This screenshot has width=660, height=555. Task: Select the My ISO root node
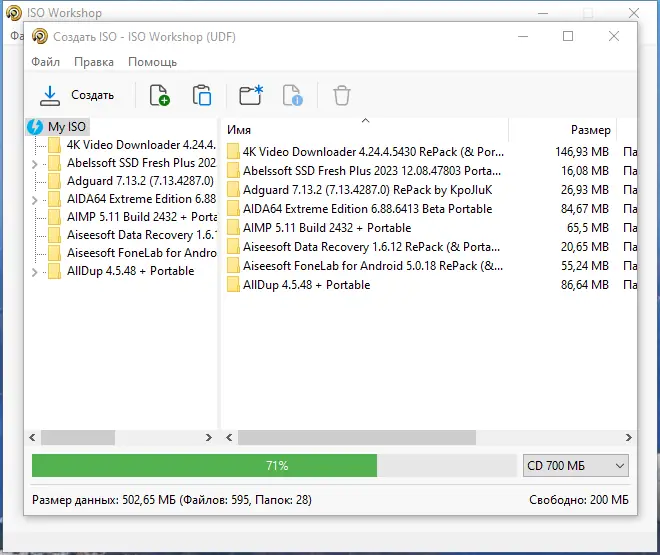(x=67, y=127)
